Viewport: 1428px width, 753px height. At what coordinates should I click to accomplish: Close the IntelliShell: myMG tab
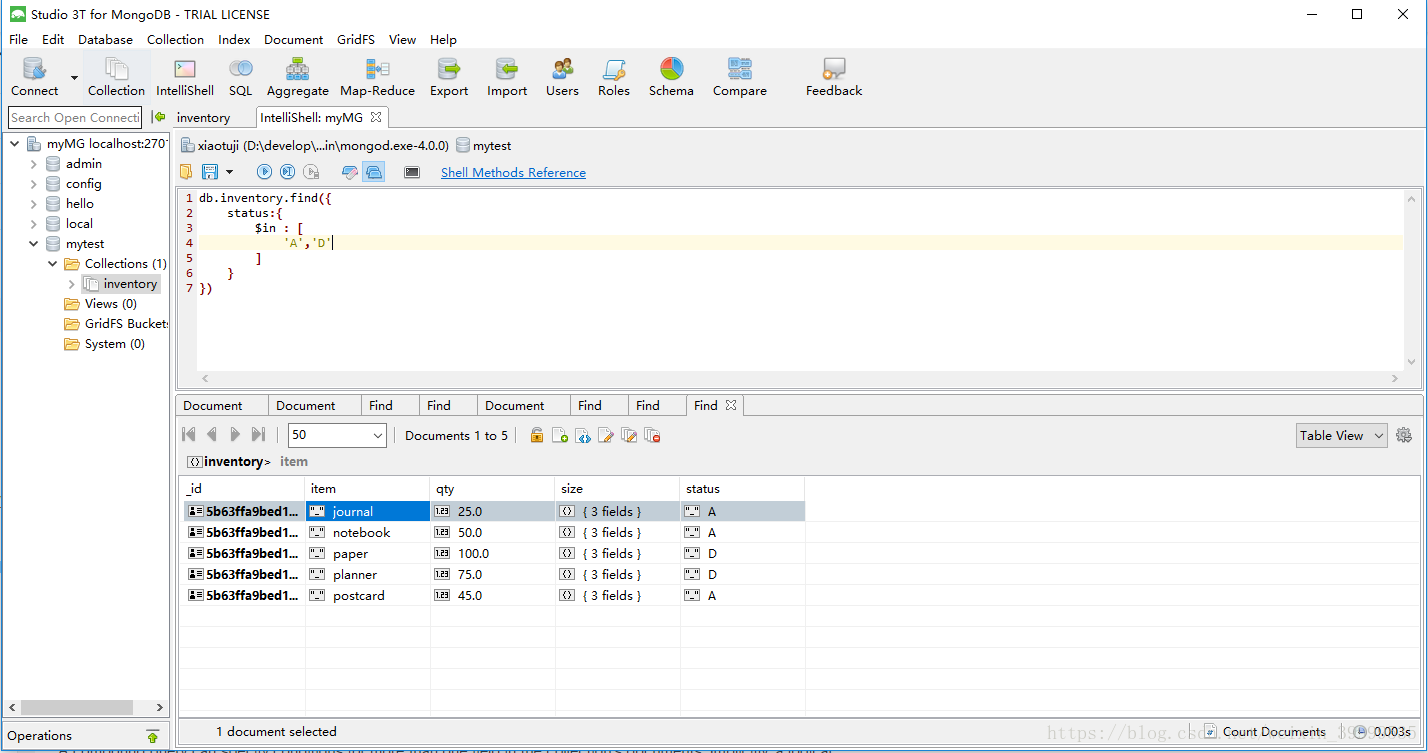[376, 117]
